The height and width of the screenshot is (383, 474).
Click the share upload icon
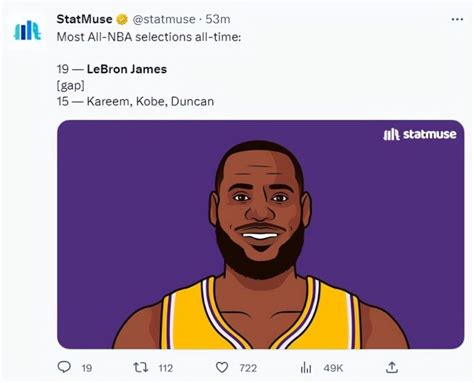point(392,367)
